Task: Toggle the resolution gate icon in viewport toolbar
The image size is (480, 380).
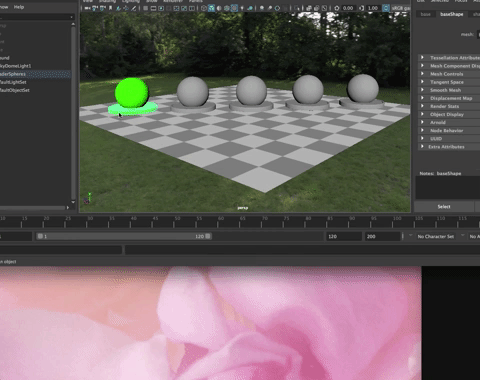Action: click(x=161, y=8)
